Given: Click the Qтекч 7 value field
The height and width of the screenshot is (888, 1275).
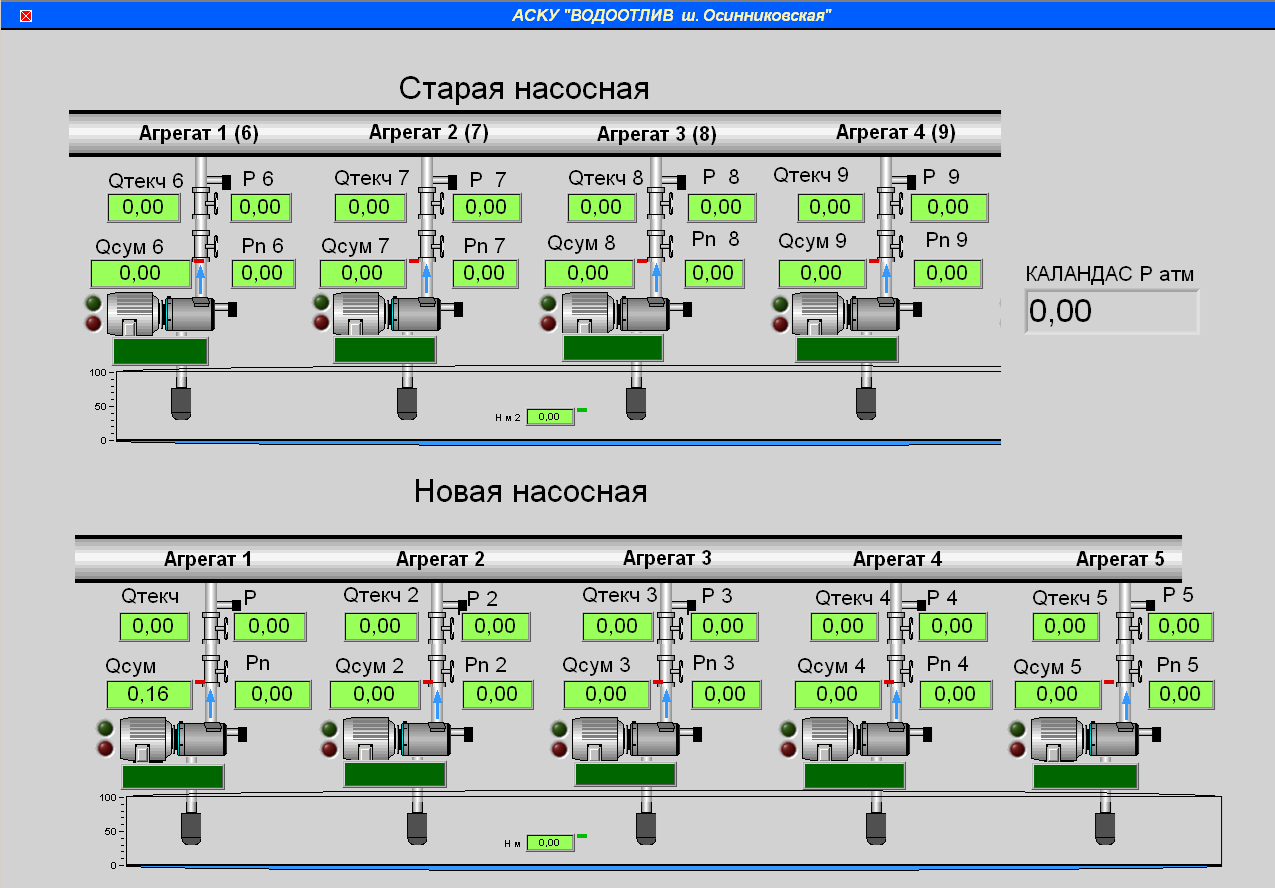Looking at the screenshot, I should click(370, 207).
